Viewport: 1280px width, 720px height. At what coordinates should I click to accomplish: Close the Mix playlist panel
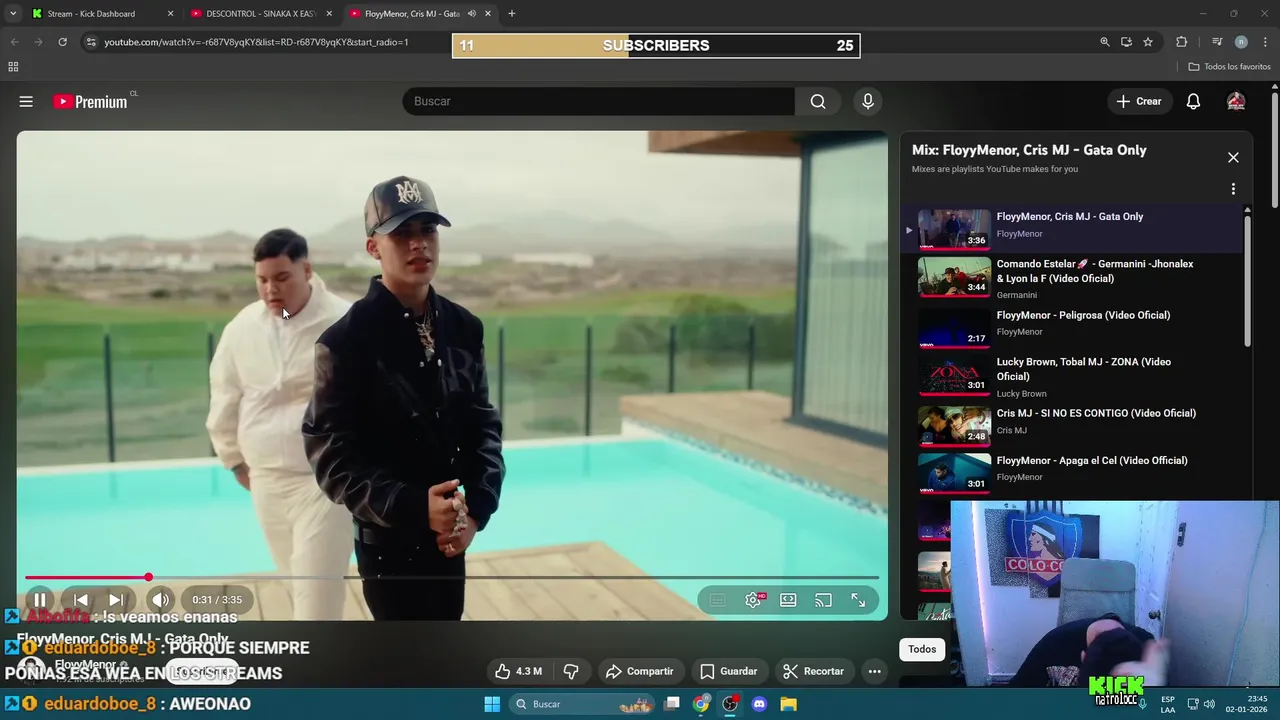coord(1233,157)
